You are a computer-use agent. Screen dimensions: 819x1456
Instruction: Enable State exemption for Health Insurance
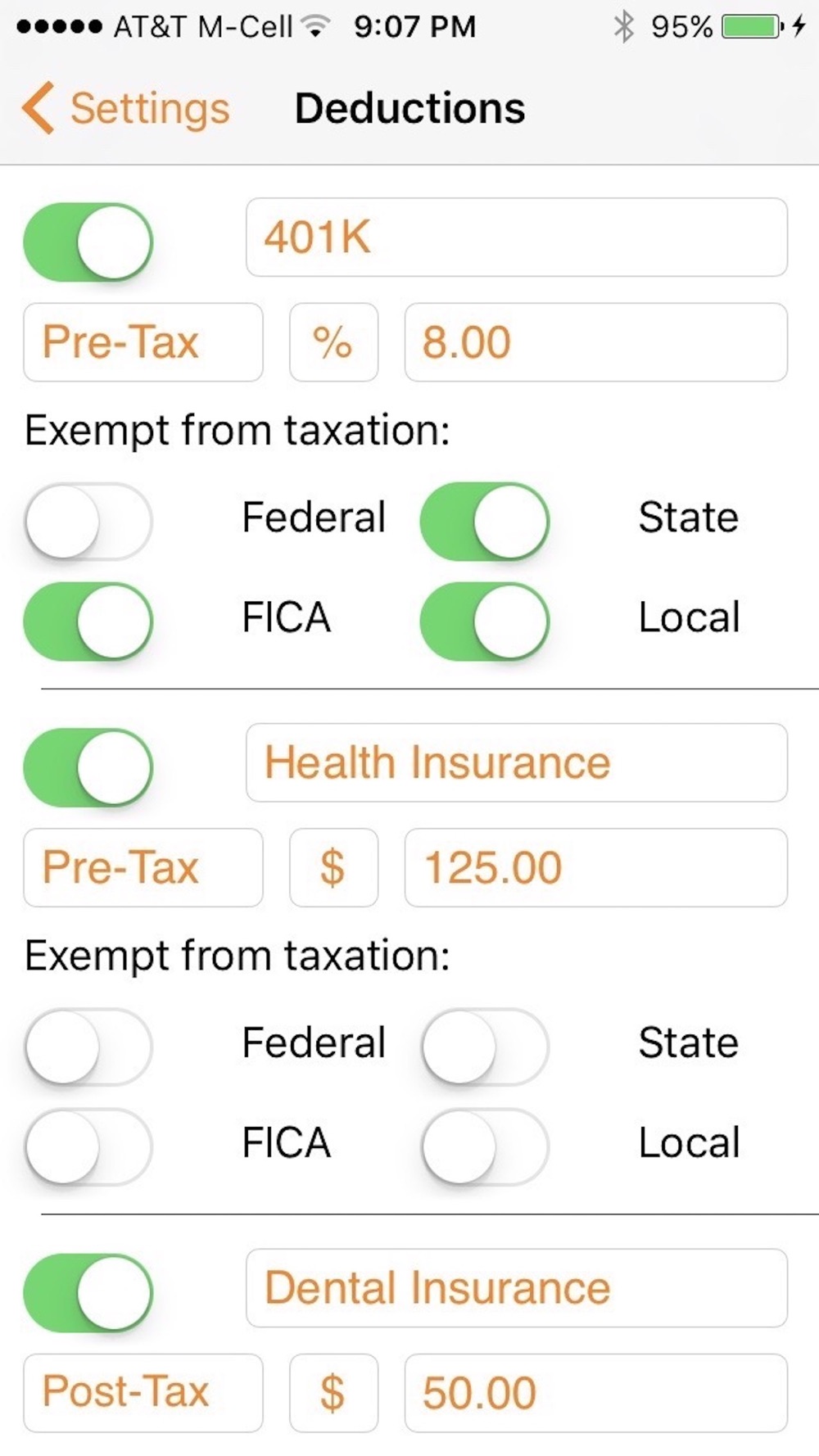484,1047
